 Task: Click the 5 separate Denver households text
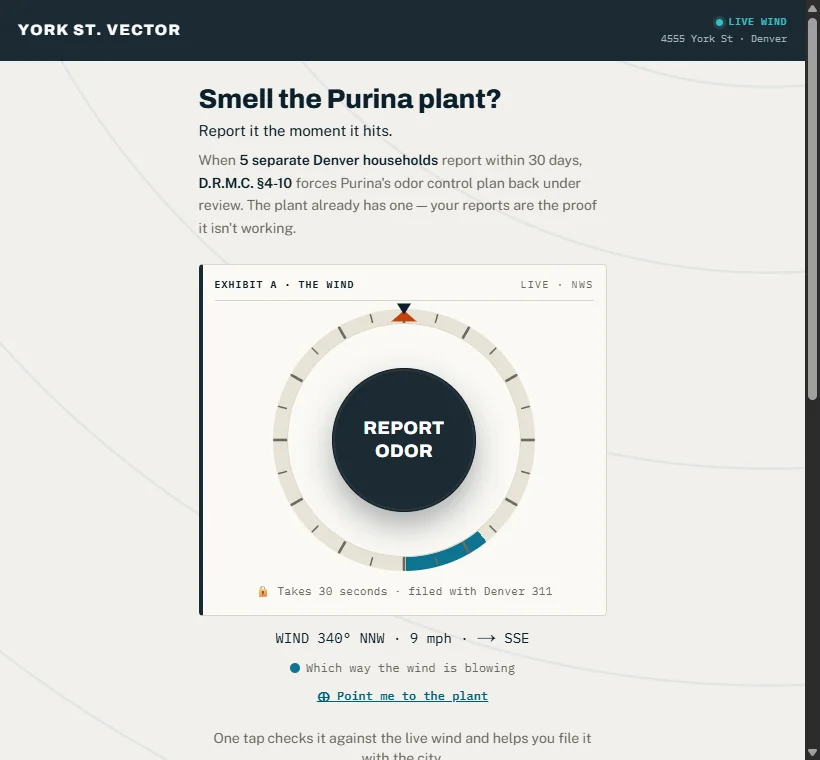(x=338, y=160)
